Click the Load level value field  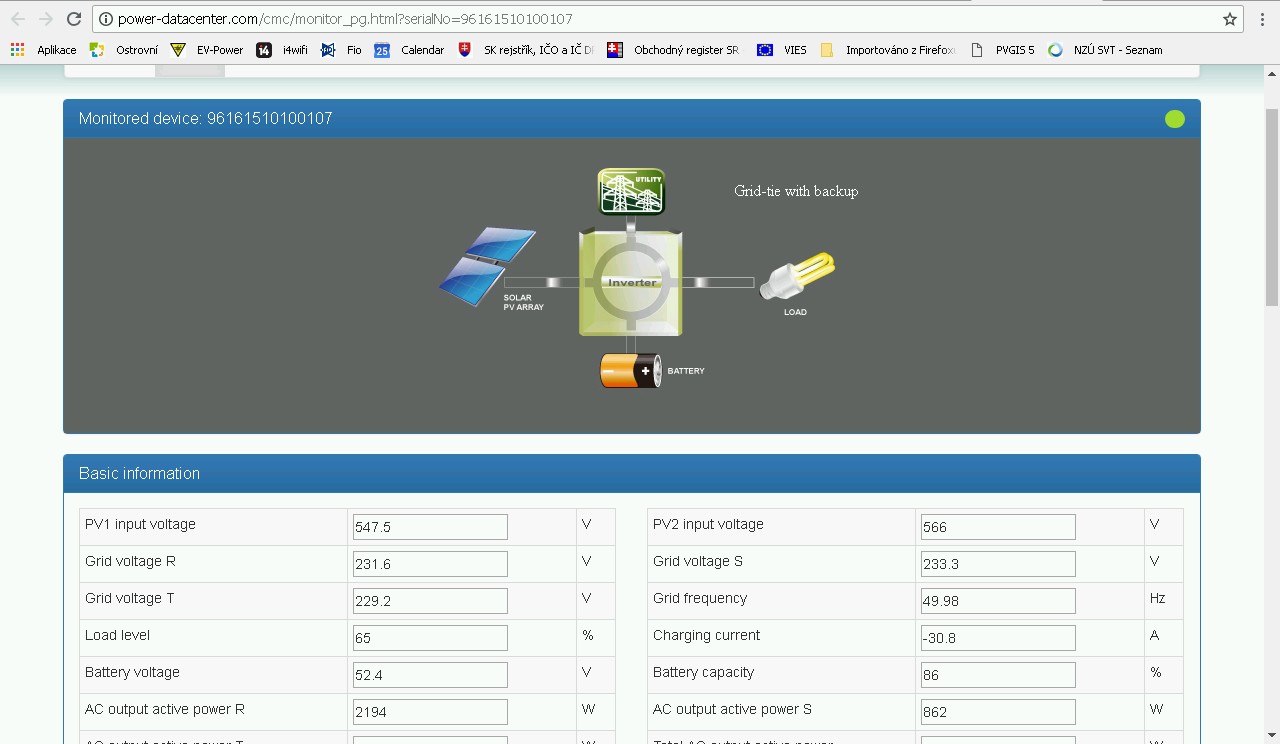click(x=430, y=638)
